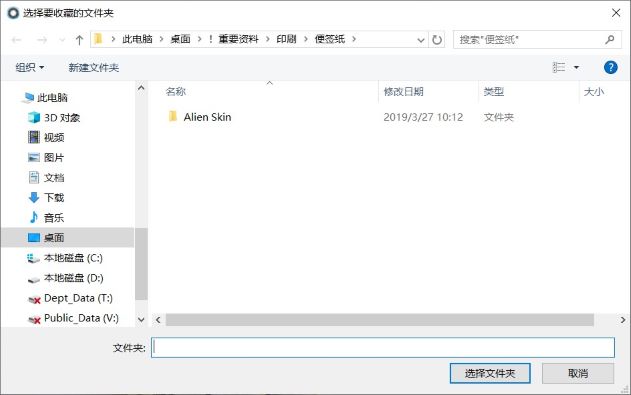Click the 文件夹 name input field
The height and width of the screenshot is (395, 631).
(383, 348)
